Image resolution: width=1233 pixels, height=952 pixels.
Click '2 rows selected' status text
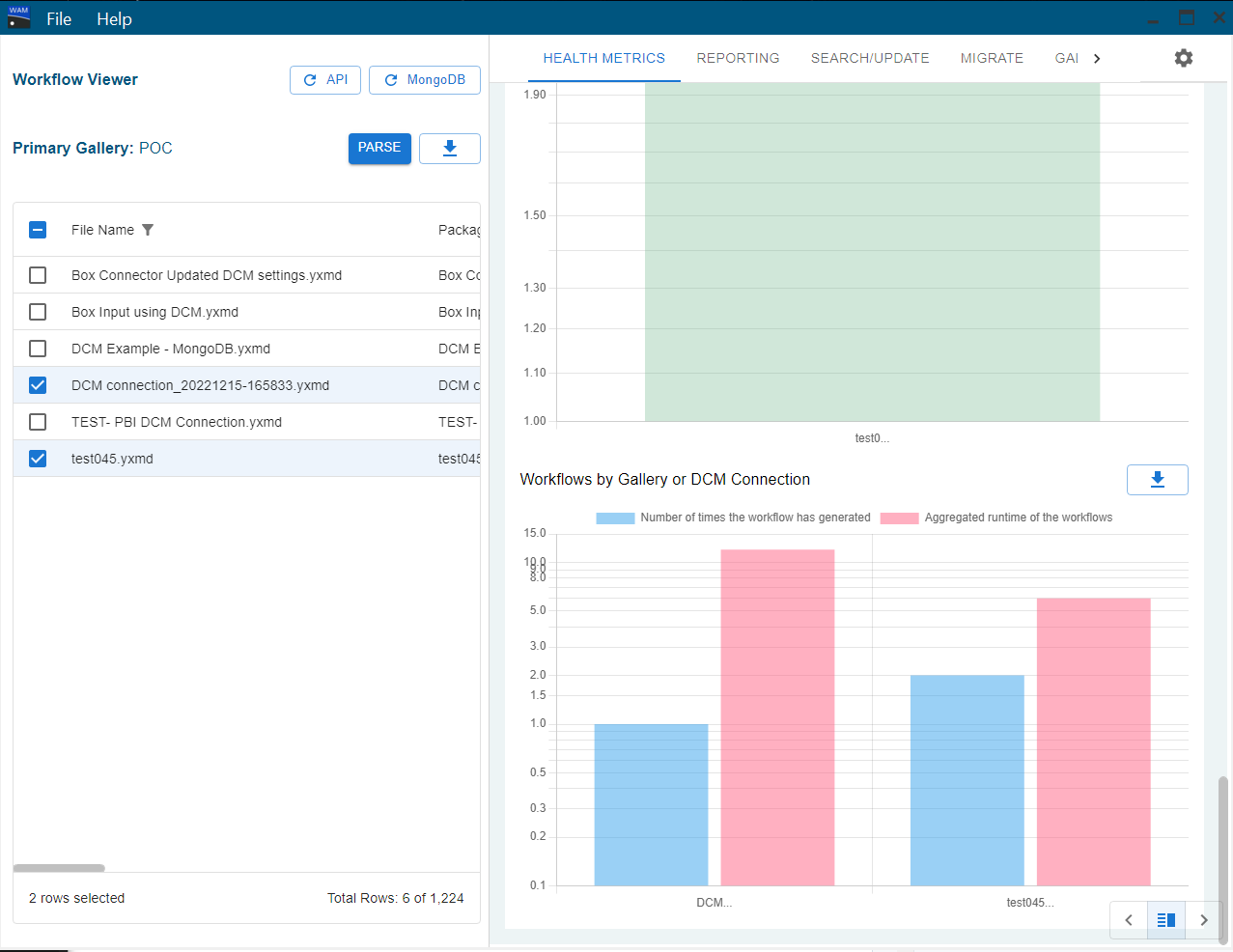click(77, 898)
